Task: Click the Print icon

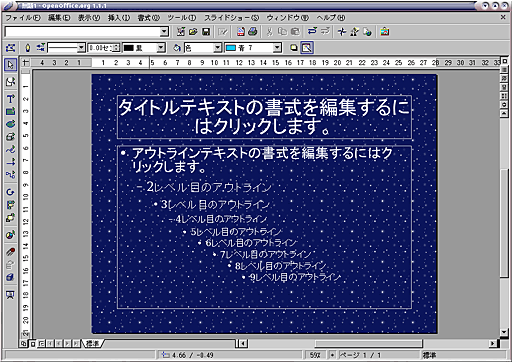Action: coord(253,32)
